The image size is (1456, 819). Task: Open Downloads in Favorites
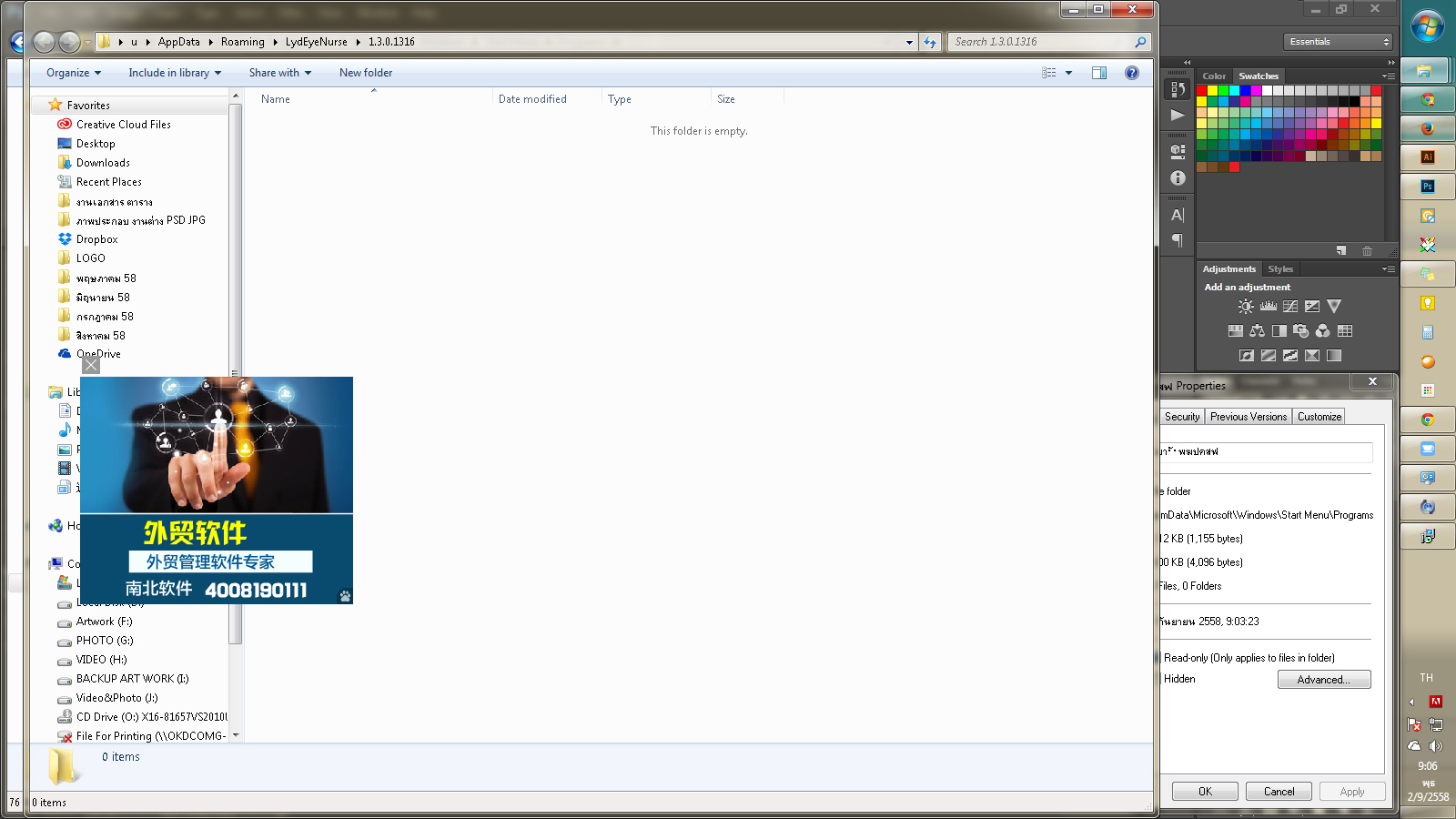pyautogui.click(x=103, y=163)
